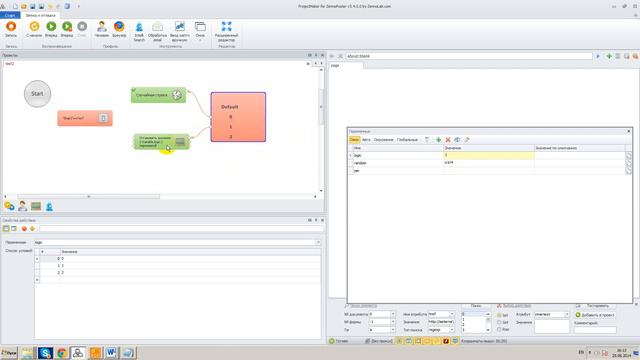
Task: Select the Default switch block
Action: coord(238,117)
